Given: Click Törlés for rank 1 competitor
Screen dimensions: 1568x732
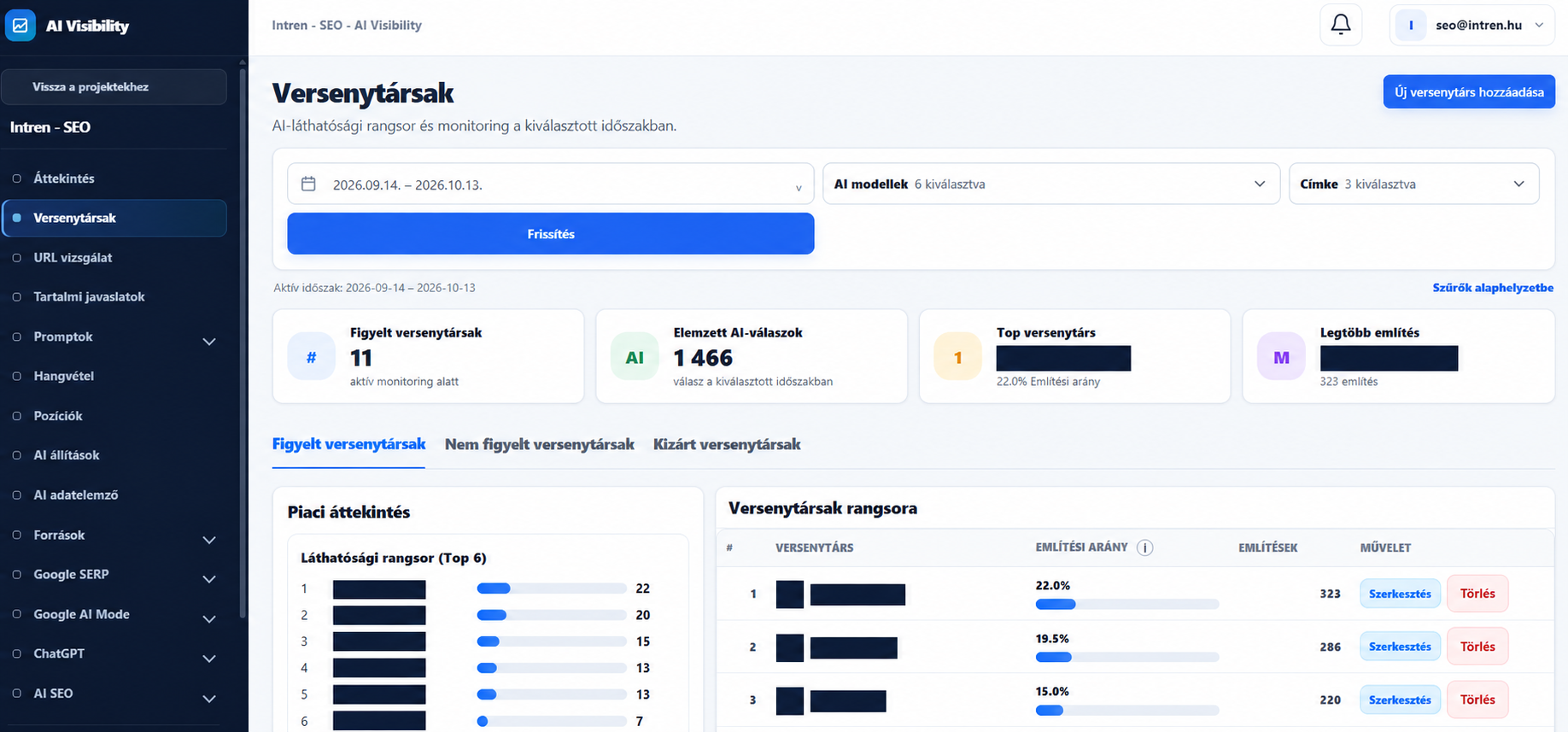Looking at the screenshot, I should pos(1477,594).
